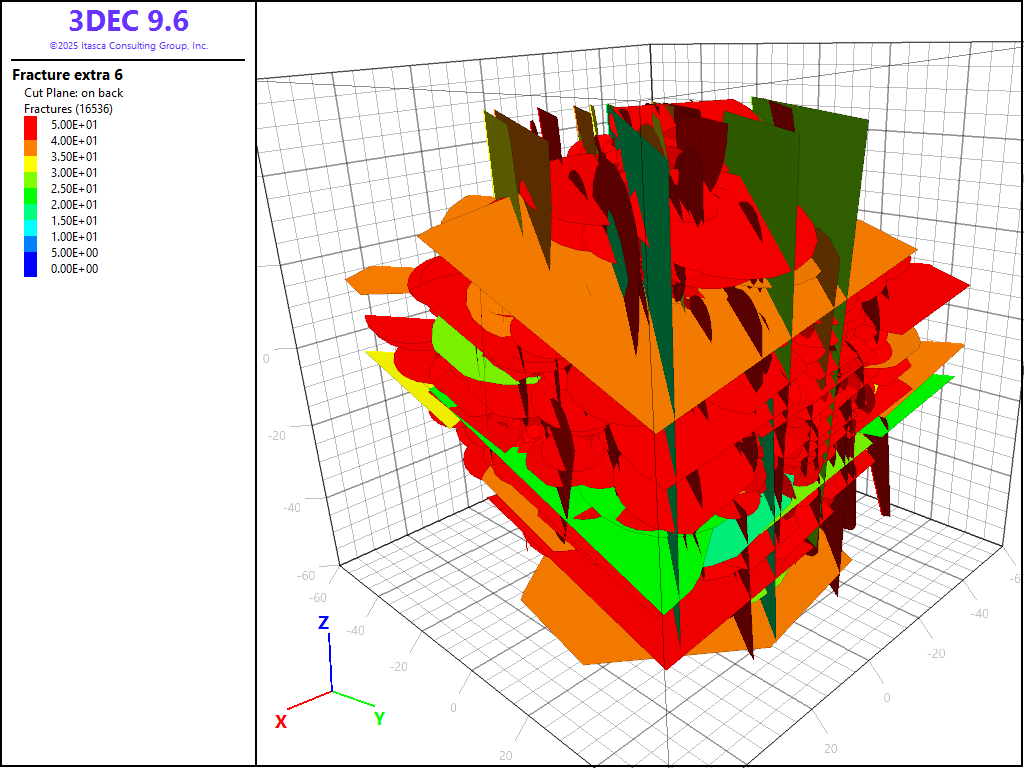
Task: Select the red legend color swatch
Action: click(x=31, y=125)
